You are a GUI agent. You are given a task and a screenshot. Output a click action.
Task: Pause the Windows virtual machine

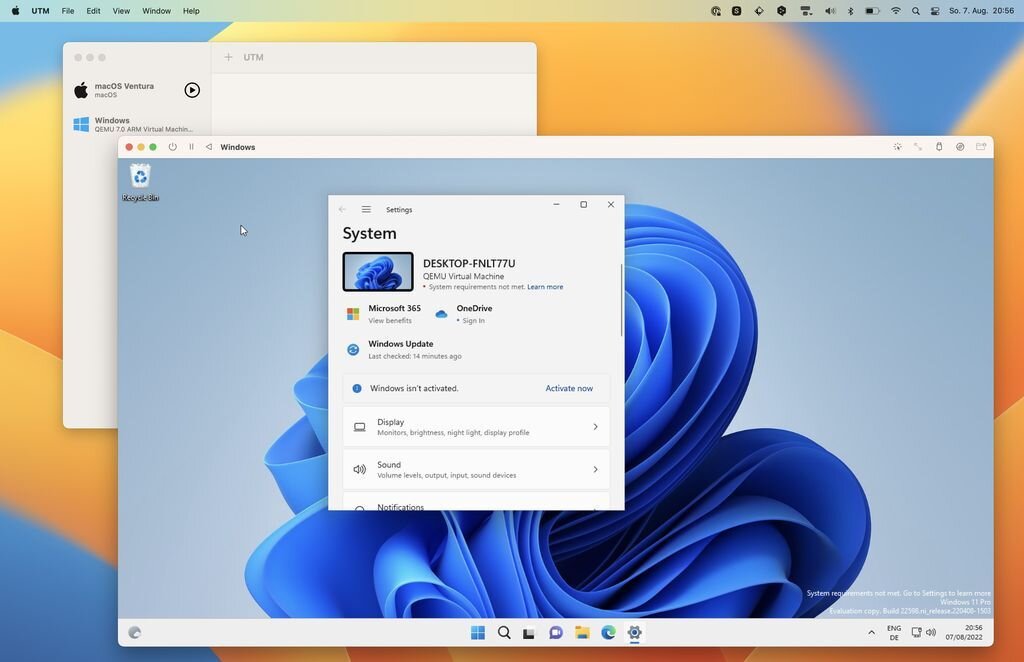point(190,146)
